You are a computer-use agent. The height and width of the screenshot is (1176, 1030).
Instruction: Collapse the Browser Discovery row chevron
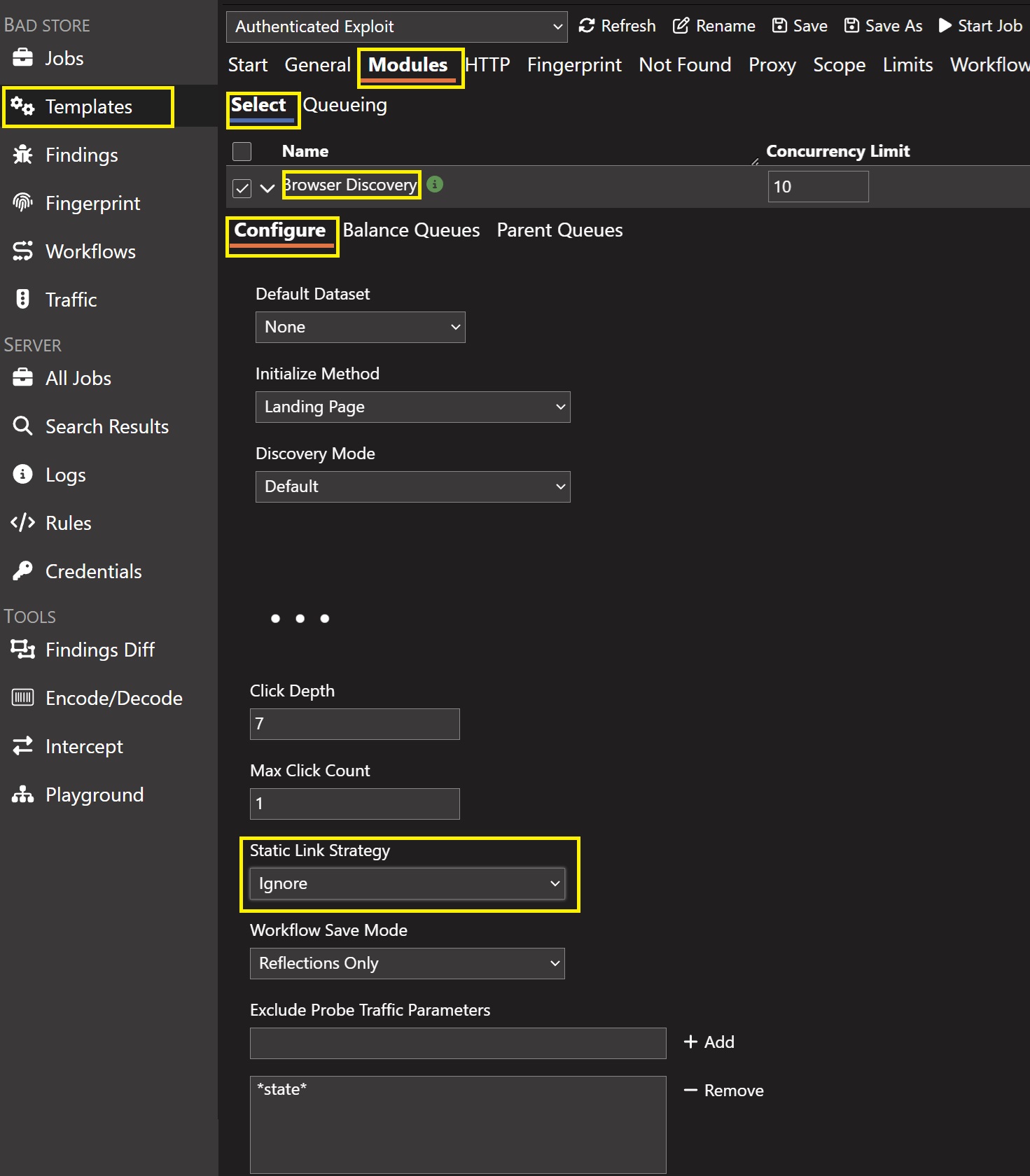[267, 188]
